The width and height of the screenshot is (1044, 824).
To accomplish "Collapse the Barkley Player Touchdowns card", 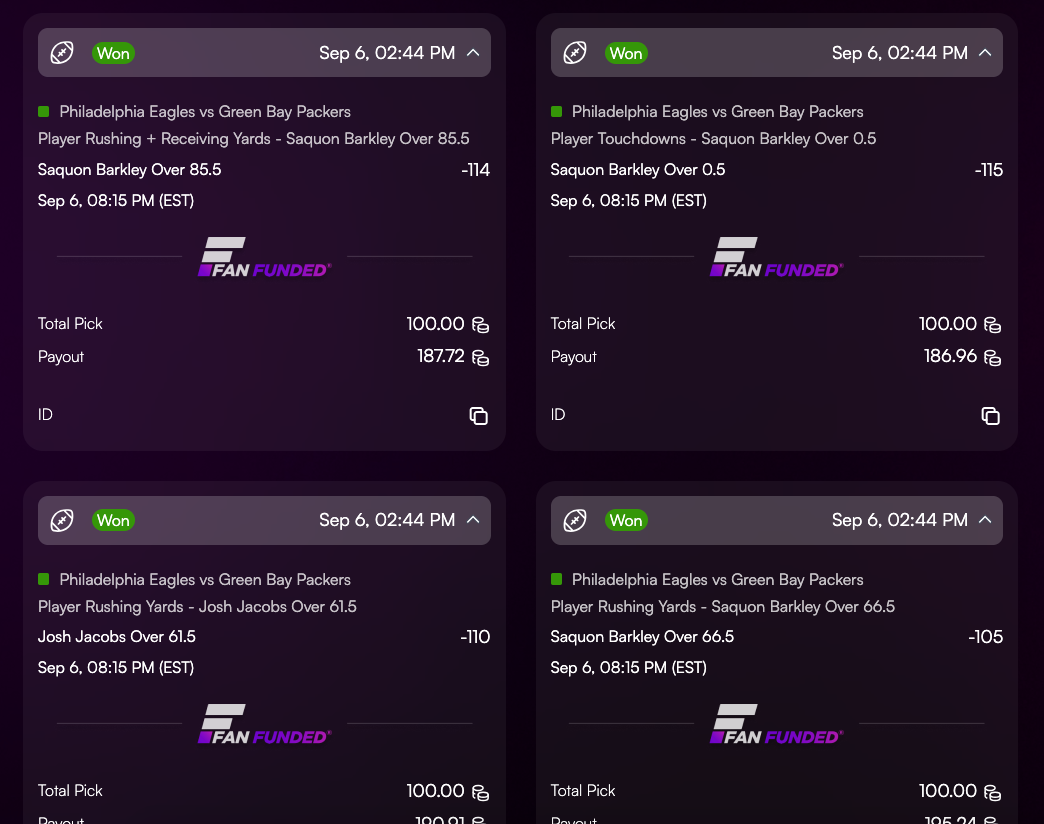I will [985, 53].
